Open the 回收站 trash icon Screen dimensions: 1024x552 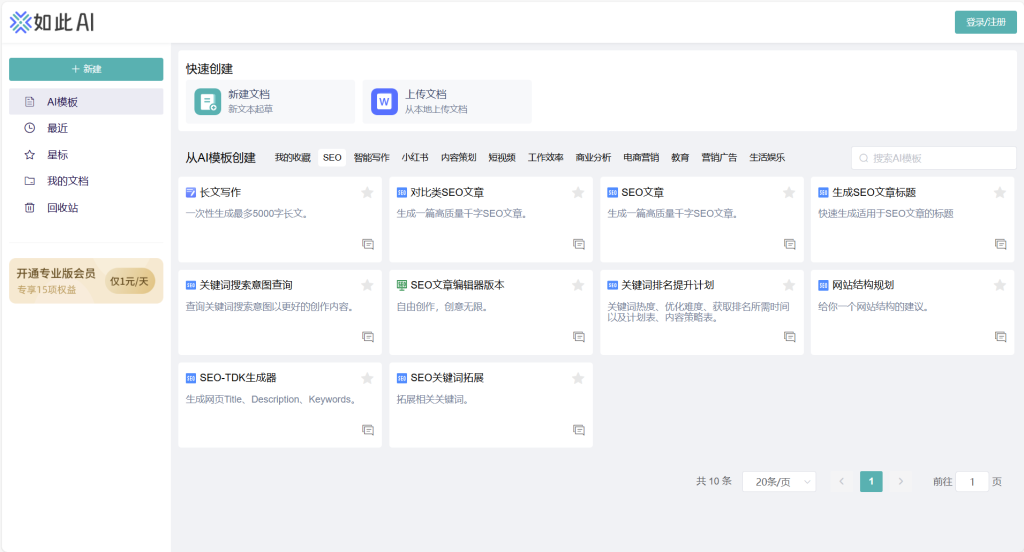[29, 208]
